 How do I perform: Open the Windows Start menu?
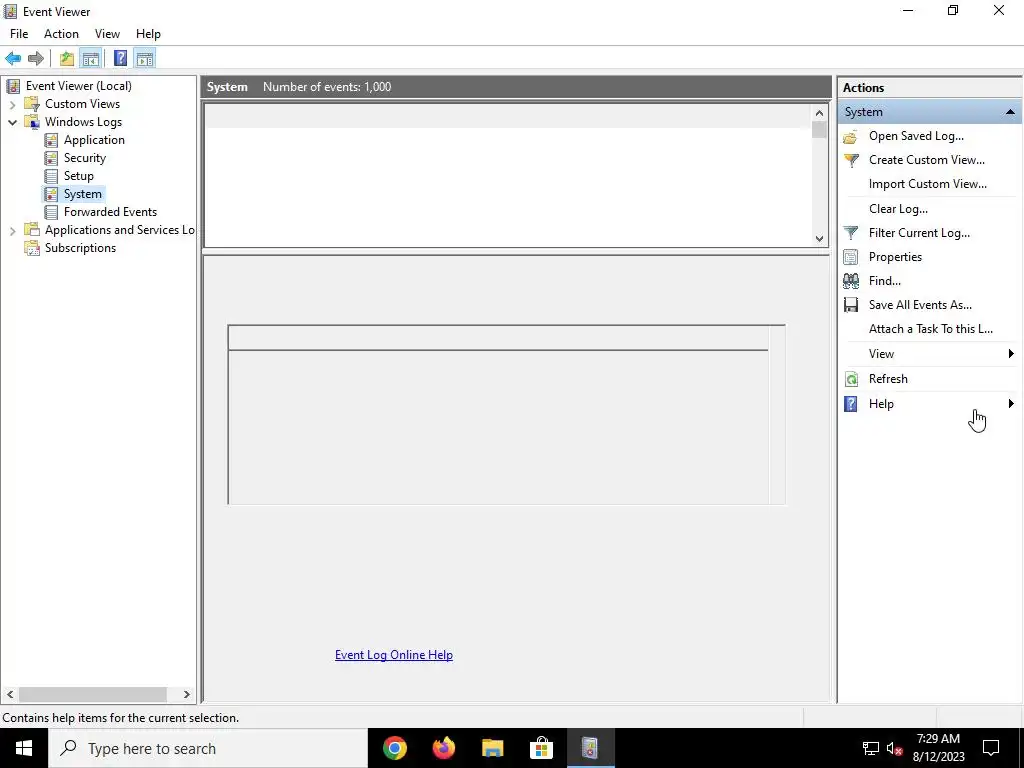click(24, 748)
